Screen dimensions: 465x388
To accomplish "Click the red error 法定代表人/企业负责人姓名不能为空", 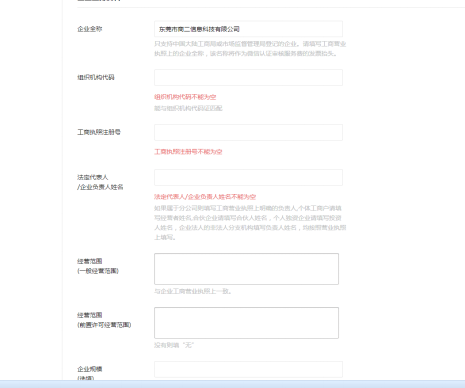I will tap(205, 197).
